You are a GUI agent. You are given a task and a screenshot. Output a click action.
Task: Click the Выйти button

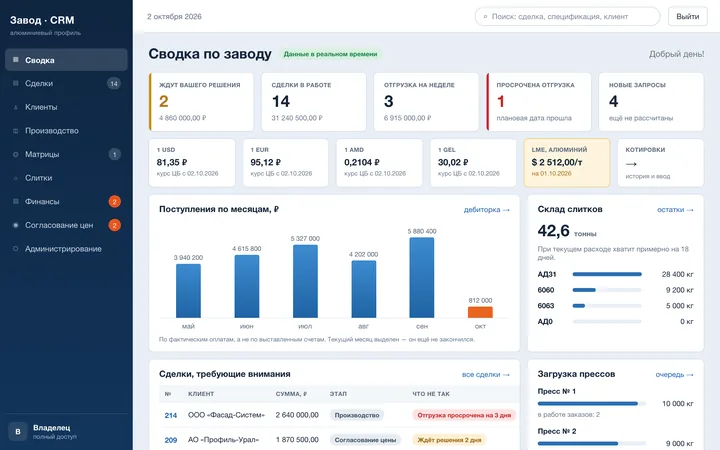tap(687, 17)
